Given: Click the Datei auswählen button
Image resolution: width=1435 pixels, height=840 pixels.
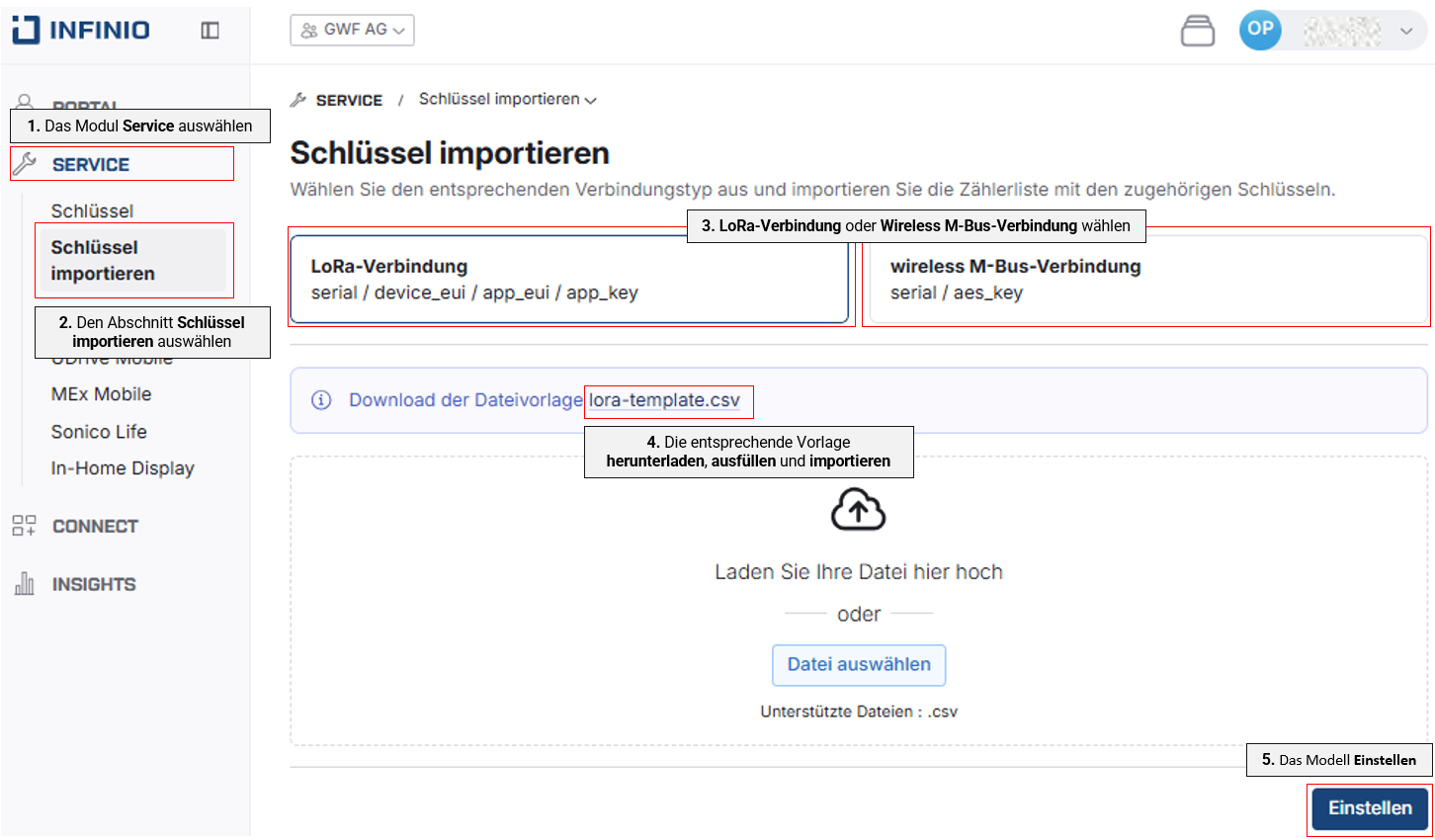Looking at the screenshot, I should (858, 665).
